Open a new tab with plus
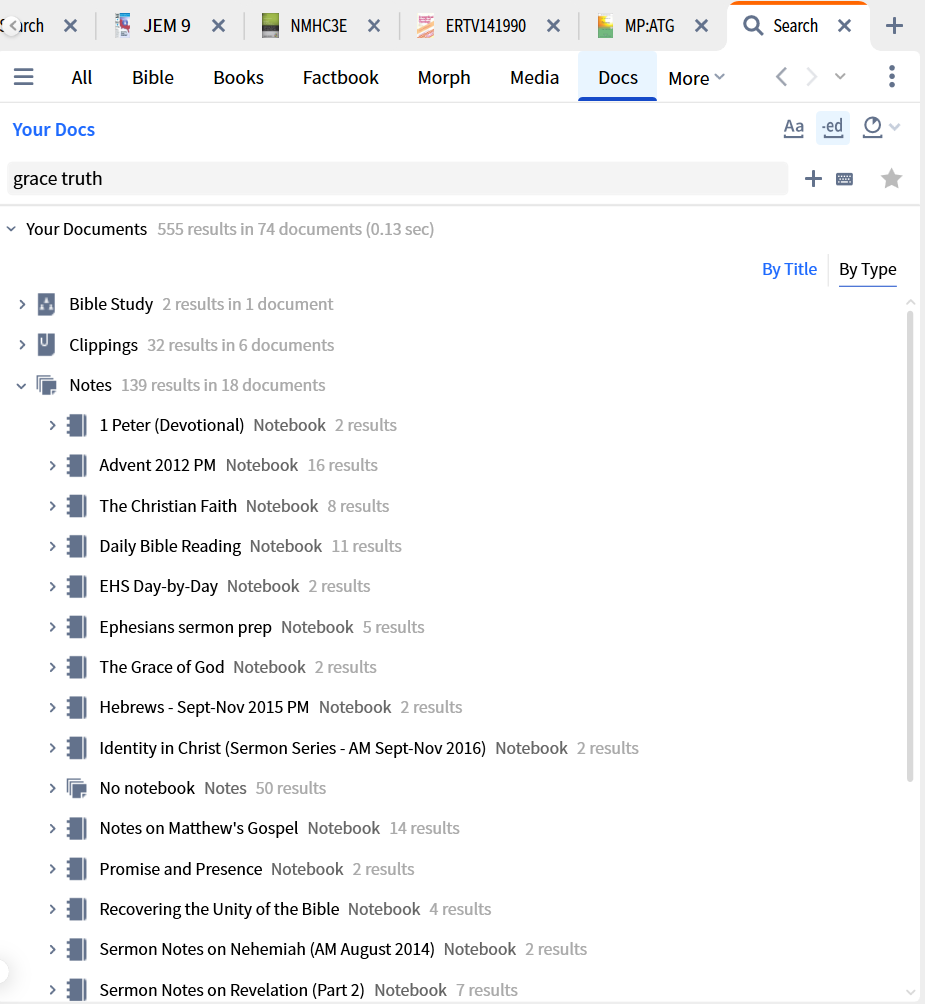925x1004 pixels. coord(894,26)
